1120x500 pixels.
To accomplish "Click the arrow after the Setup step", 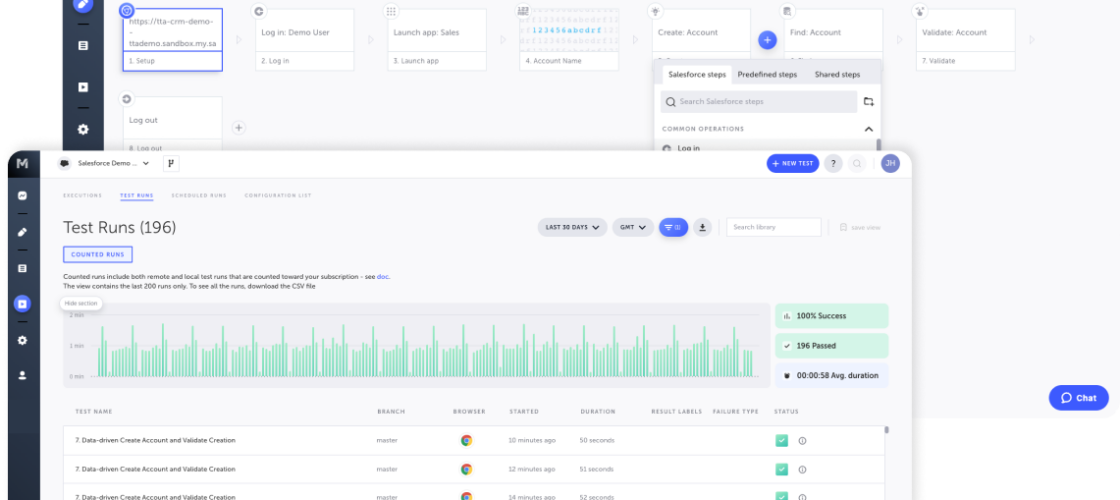I will [x=239, y=40].
